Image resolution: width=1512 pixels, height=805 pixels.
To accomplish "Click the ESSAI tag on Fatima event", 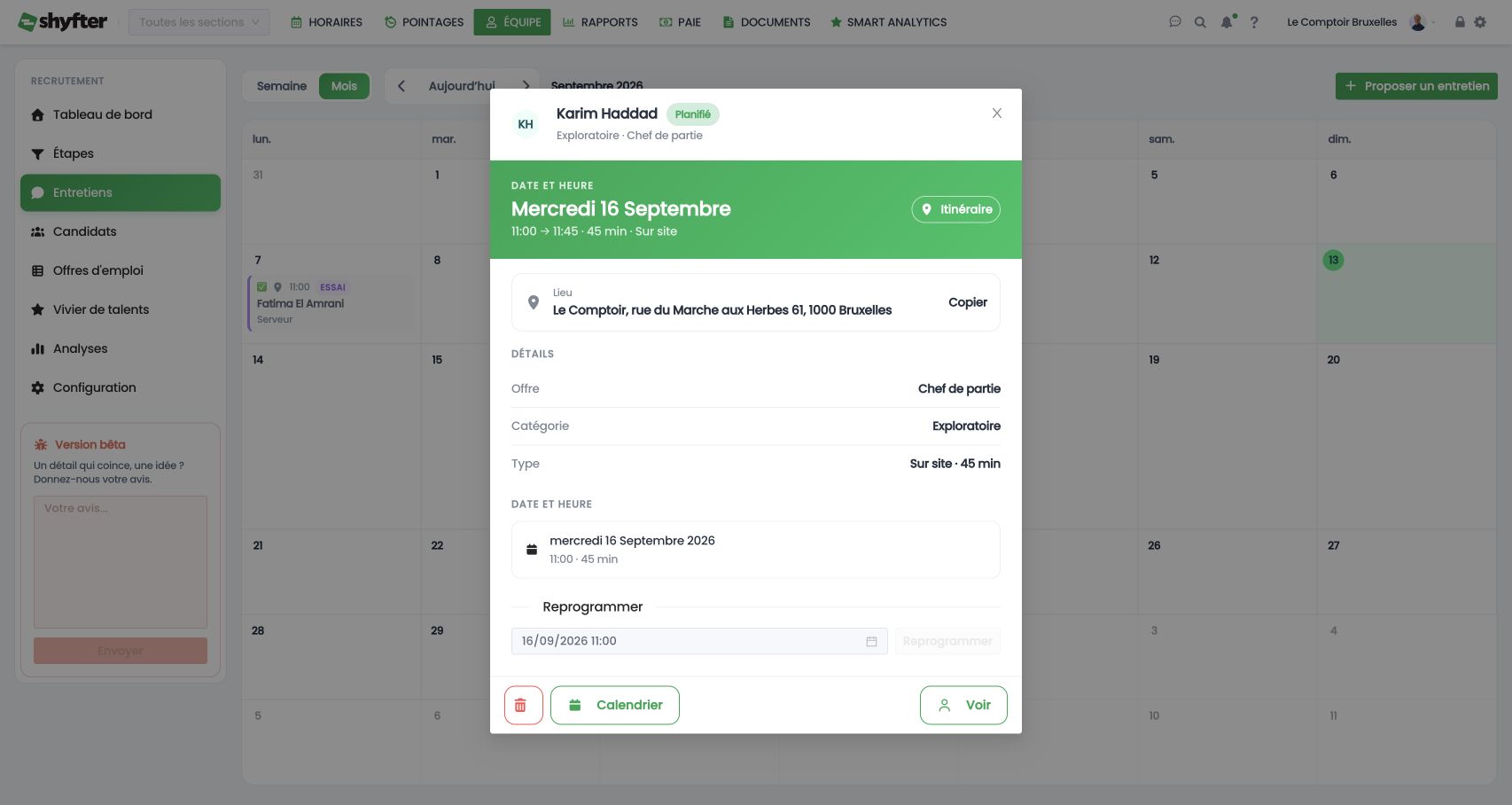I will click(332, 287).
